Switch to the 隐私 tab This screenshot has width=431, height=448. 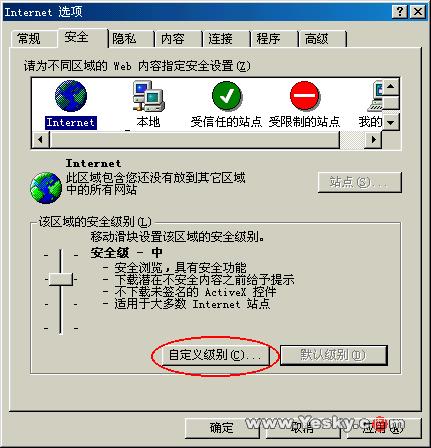[x=124, y=39]
